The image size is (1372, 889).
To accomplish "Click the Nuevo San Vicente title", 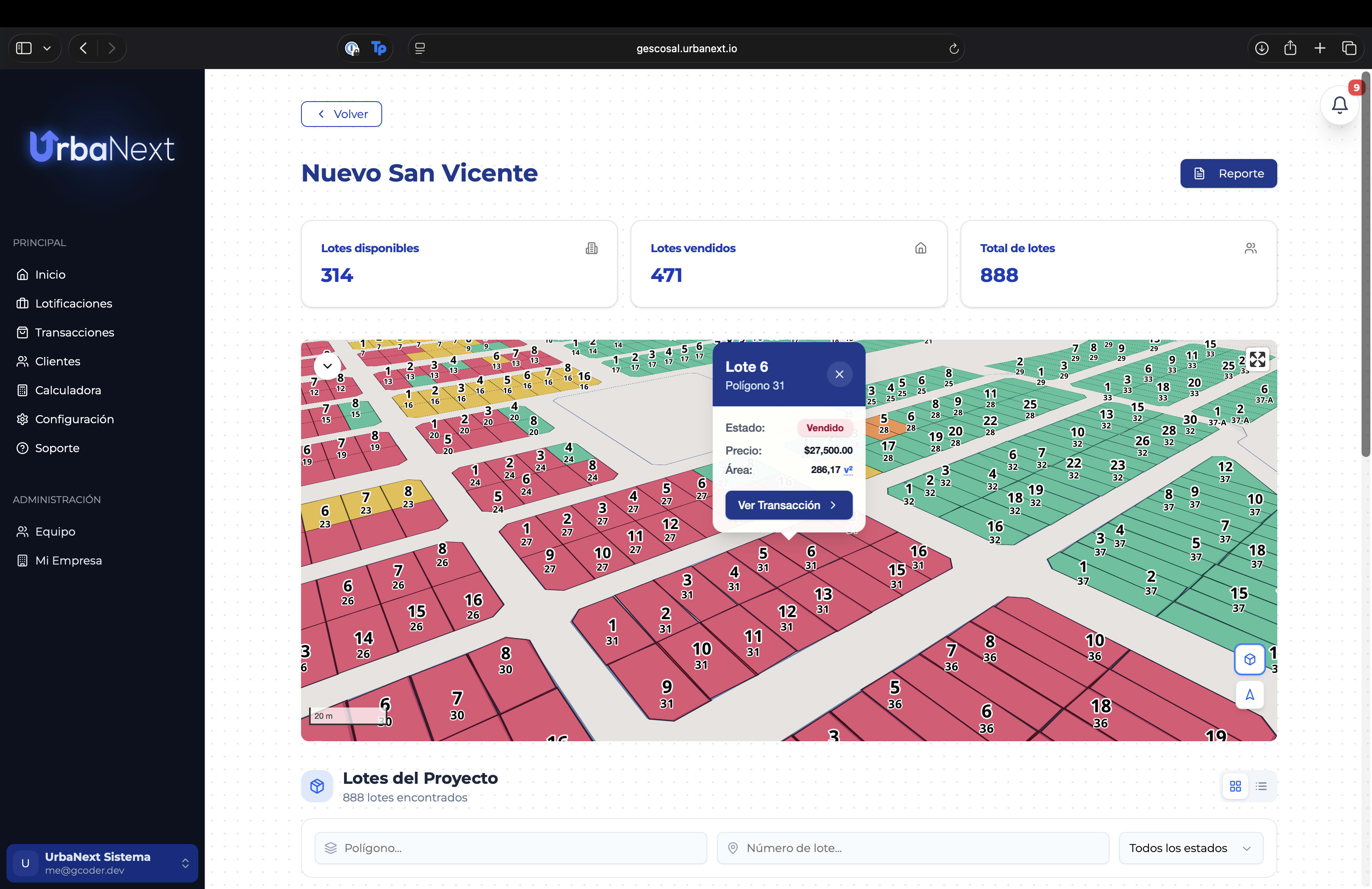I will pos(419,173).
